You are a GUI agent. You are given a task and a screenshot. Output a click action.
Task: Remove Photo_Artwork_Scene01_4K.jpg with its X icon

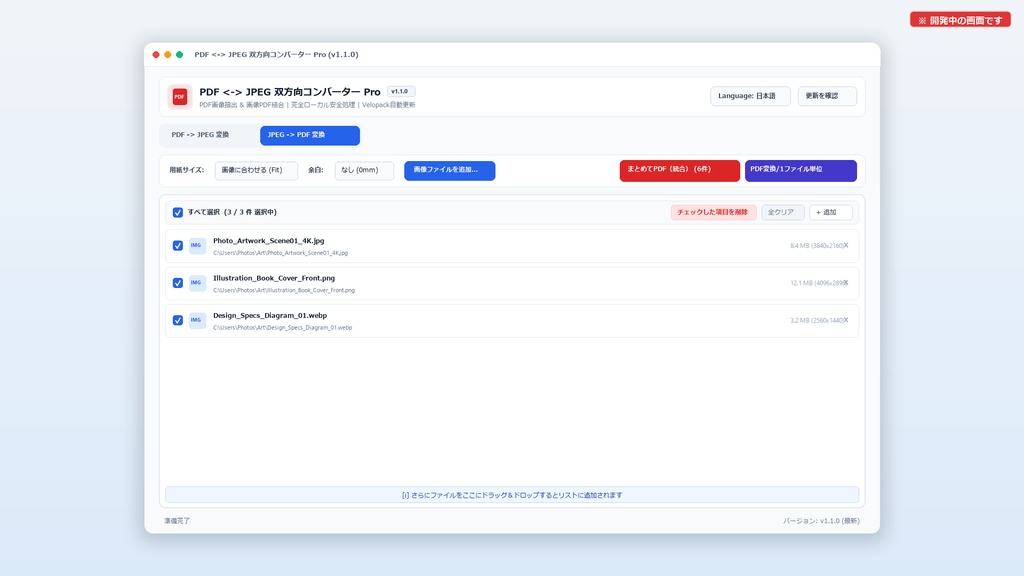tap(846, 246)
